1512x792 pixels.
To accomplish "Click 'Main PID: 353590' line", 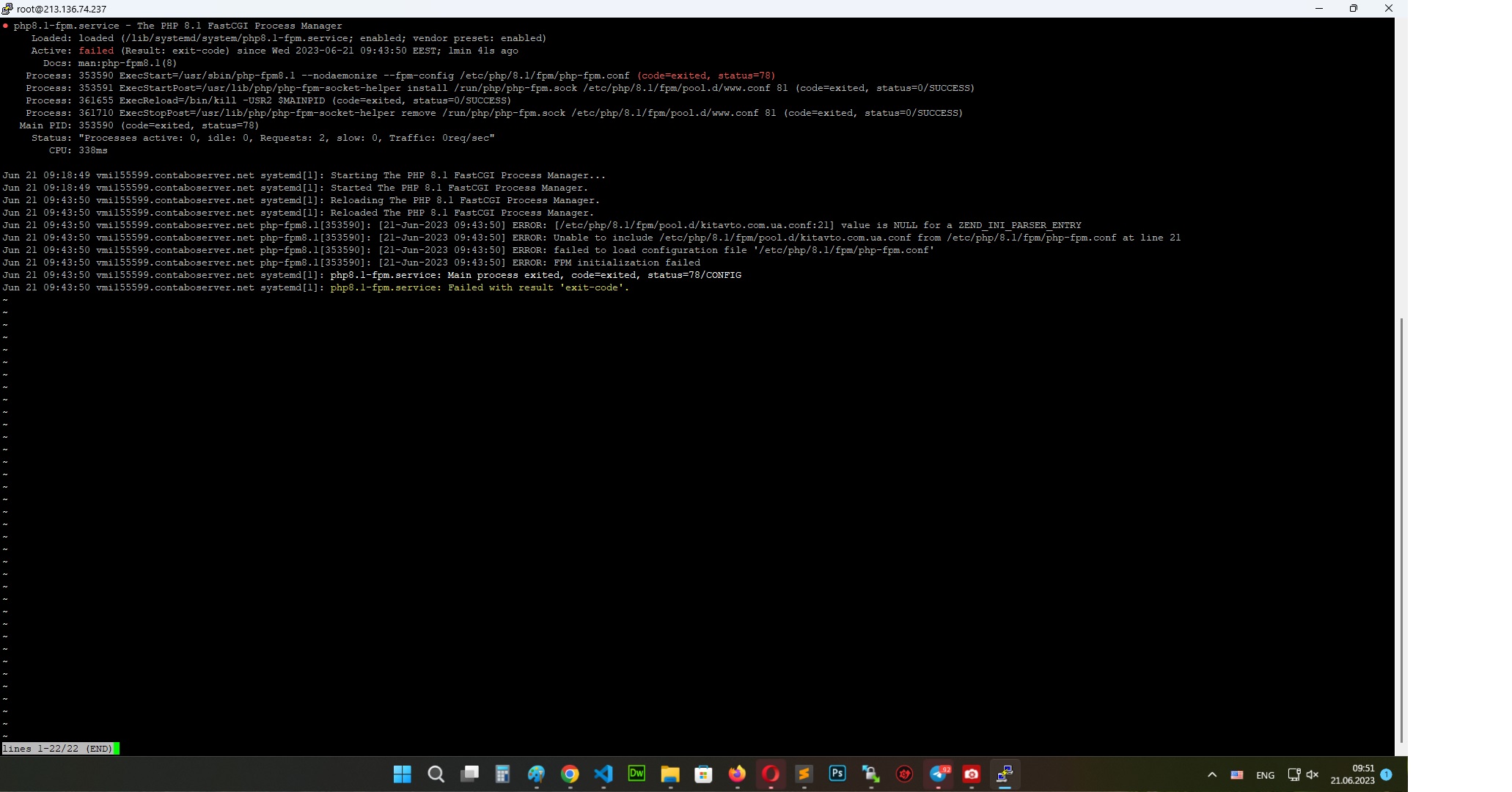I will point(139,125).
